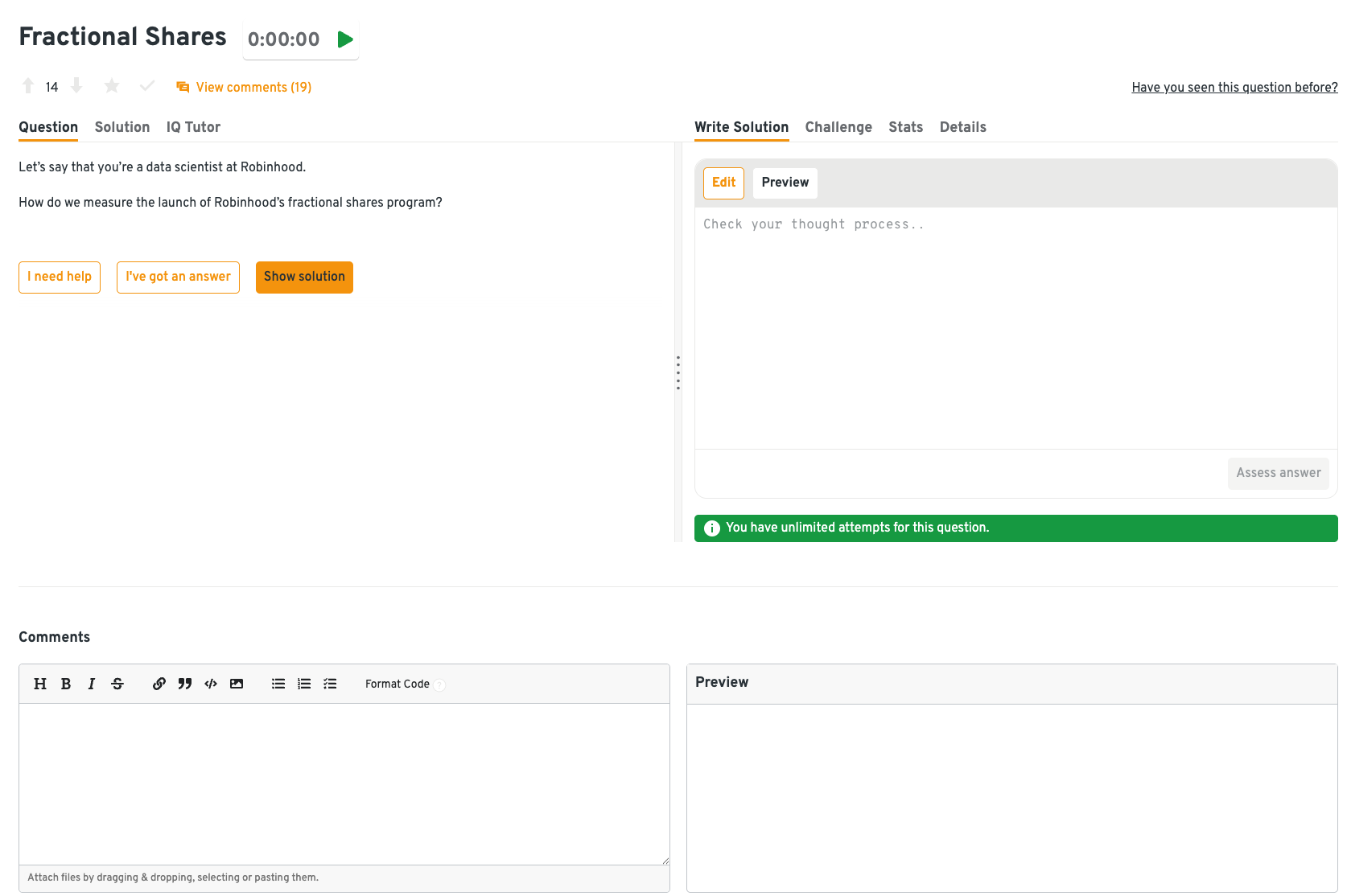Screen dimensions: 1347x896
Task: Click the Heading icon in comment toolbar
Action: 40,684
